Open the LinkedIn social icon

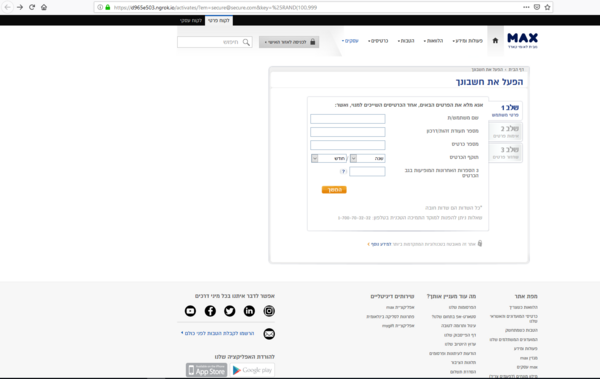coord(249,311)
